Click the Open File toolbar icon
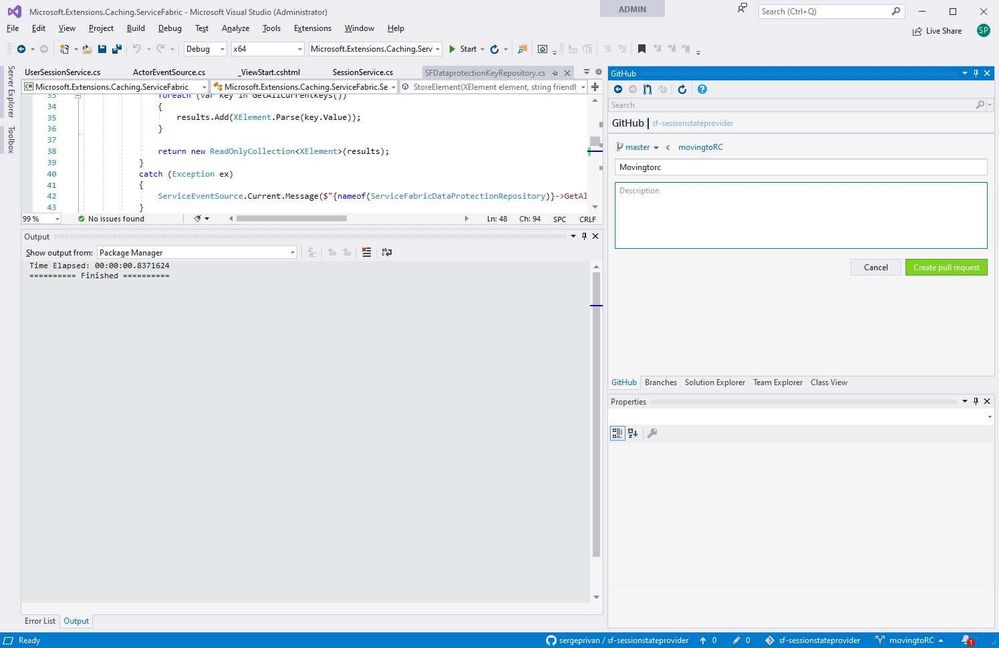Viewport: 999px width, 648px height. coord(87,49)
